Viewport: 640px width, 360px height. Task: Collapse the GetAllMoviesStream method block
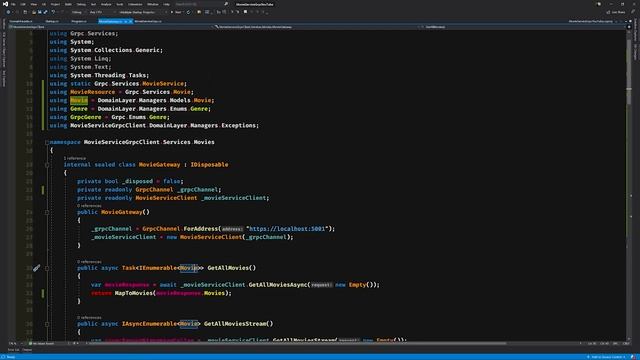(x=47, y=324)
